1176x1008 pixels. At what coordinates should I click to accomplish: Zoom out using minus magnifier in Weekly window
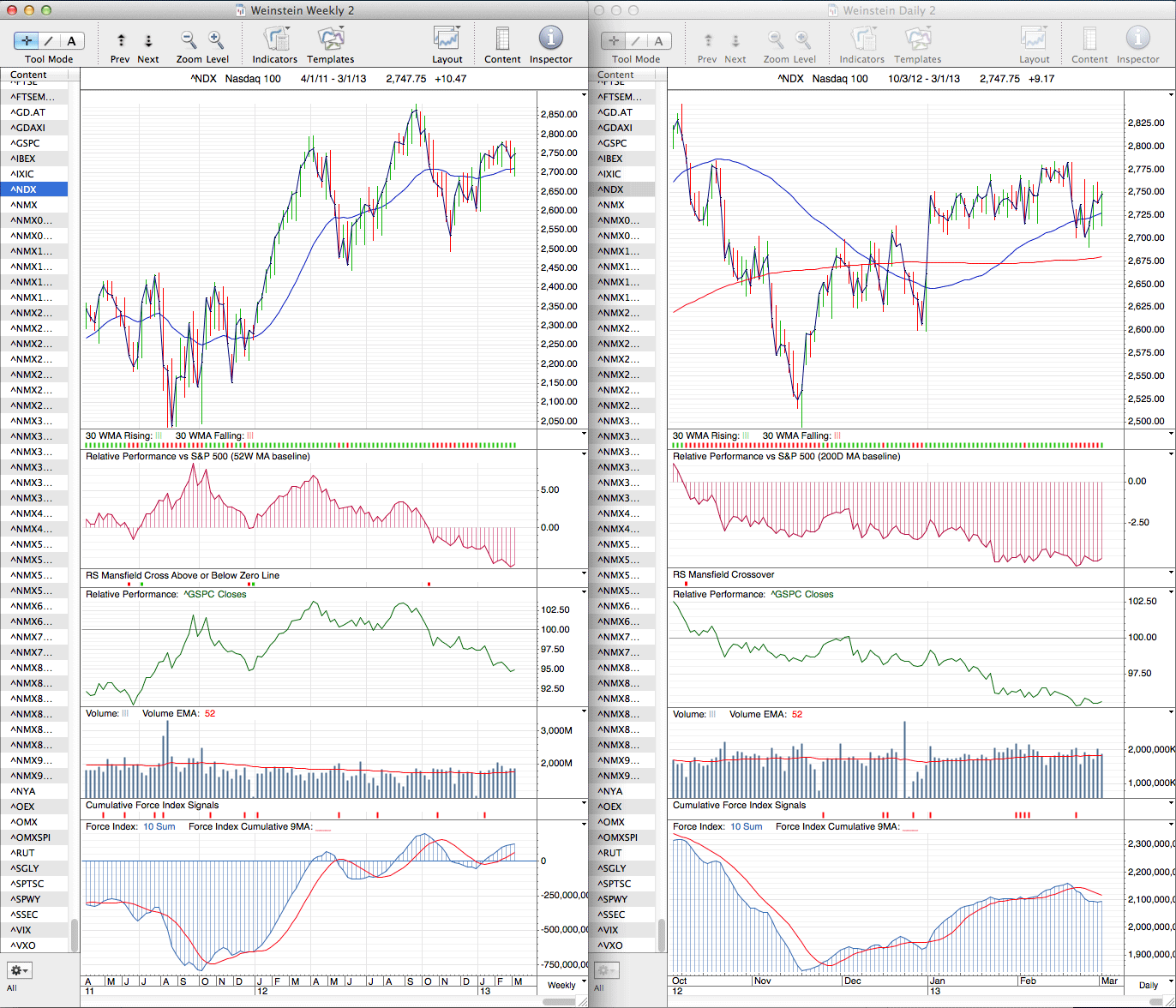(x=189, y=39)
